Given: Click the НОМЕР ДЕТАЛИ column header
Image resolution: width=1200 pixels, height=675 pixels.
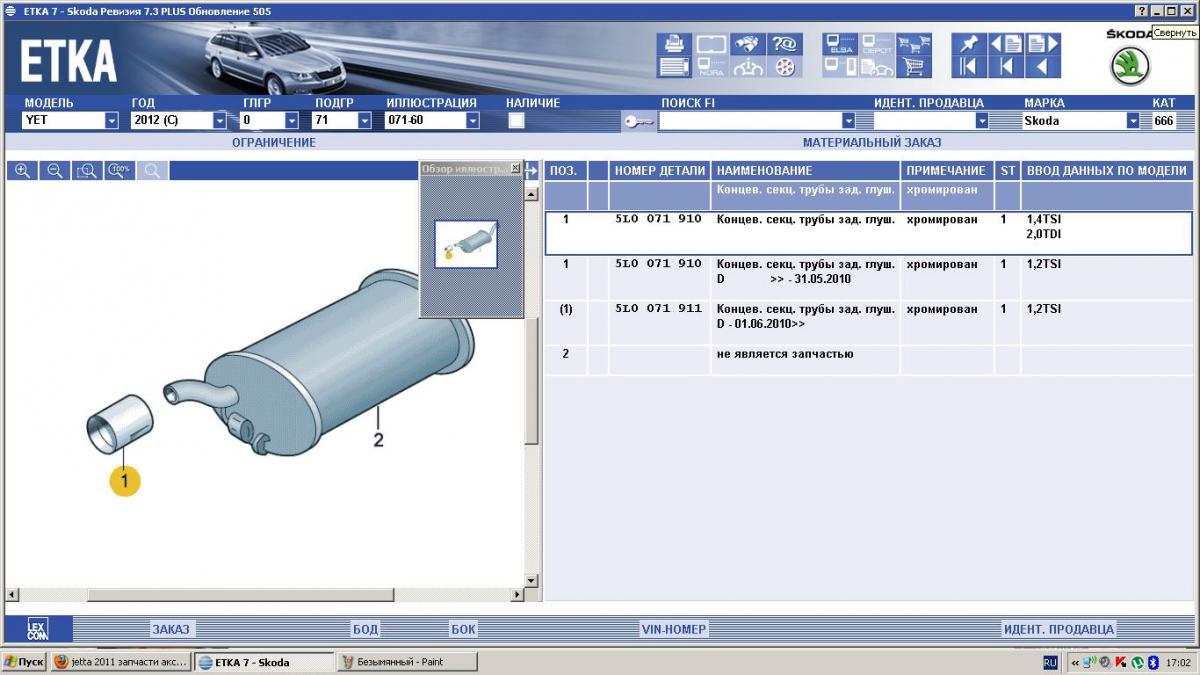Looking at the screenshot, I should point(660,171).
